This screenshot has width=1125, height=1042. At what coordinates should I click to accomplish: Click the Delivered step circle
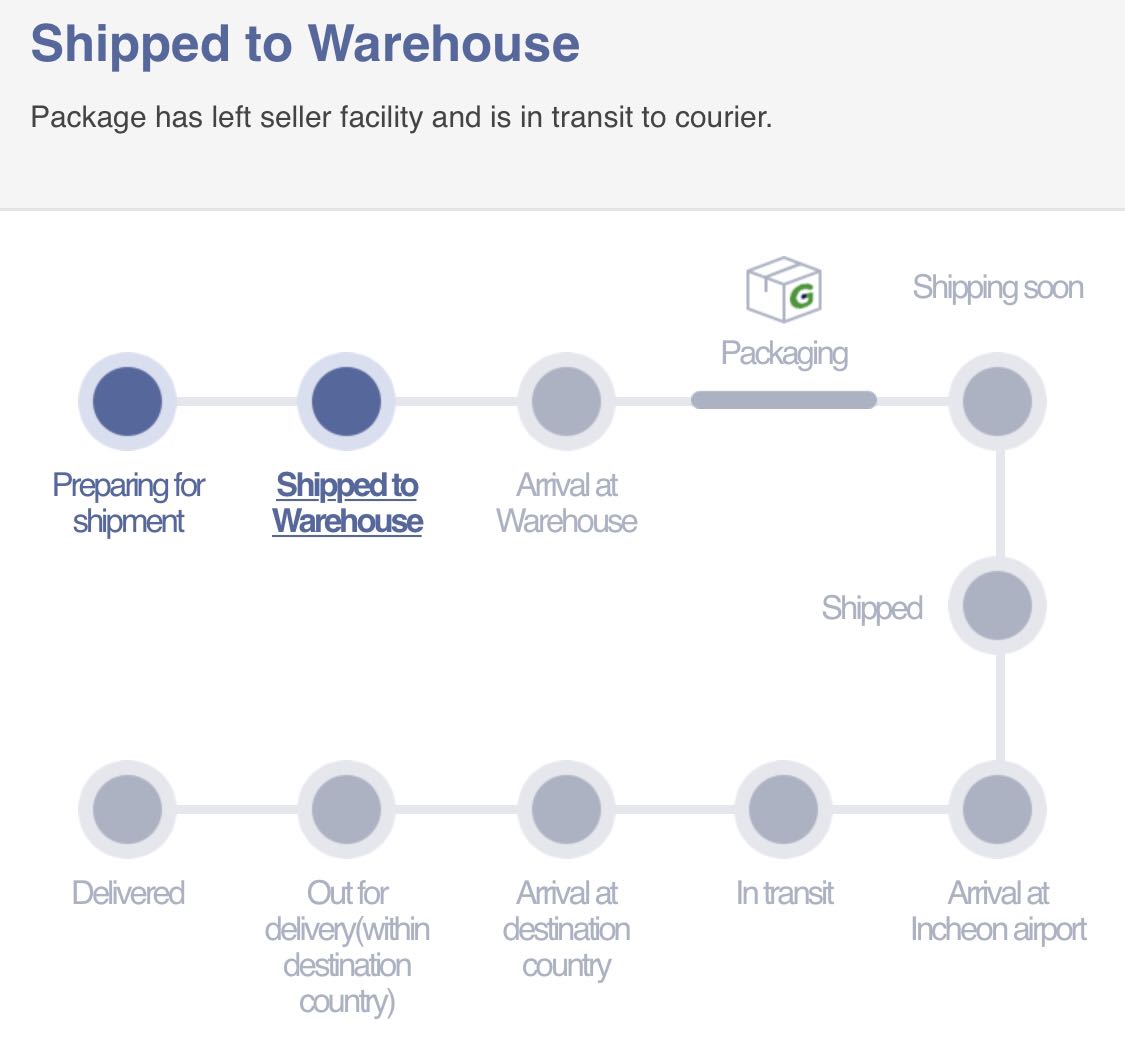pyautogui.click(x=127, y=809)
